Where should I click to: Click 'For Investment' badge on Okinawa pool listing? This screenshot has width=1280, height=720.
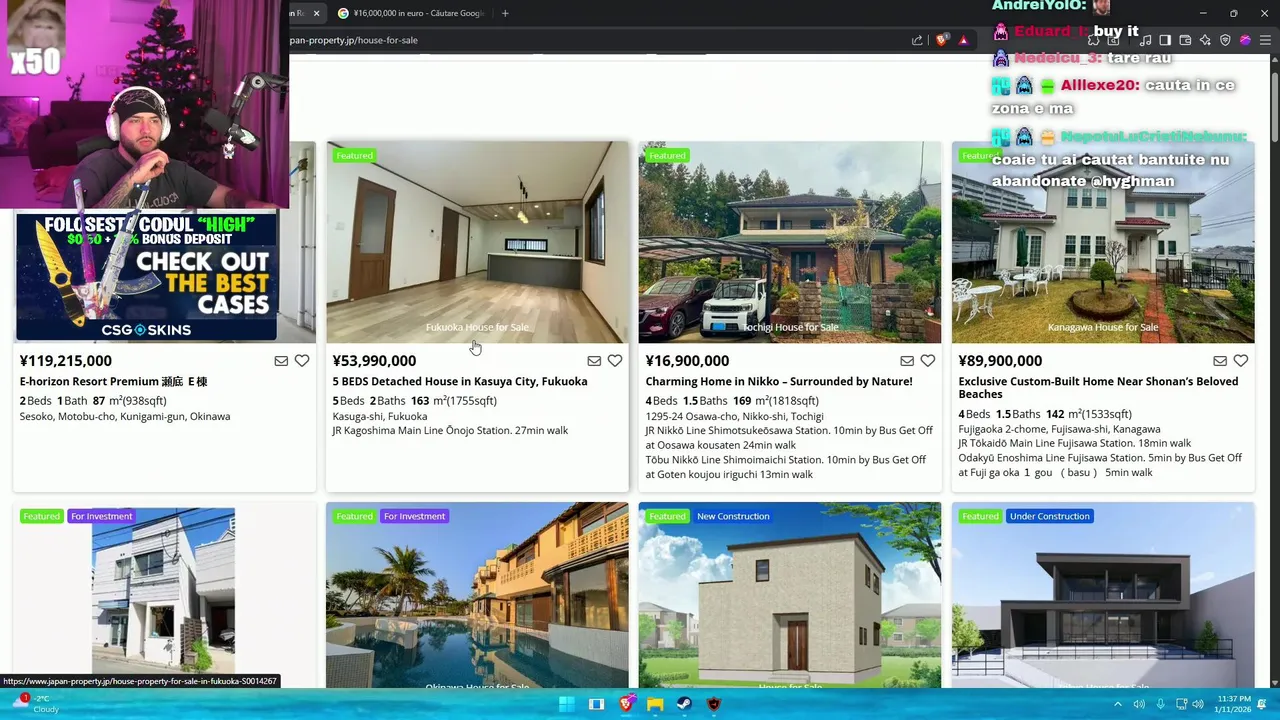pos(414,516)
